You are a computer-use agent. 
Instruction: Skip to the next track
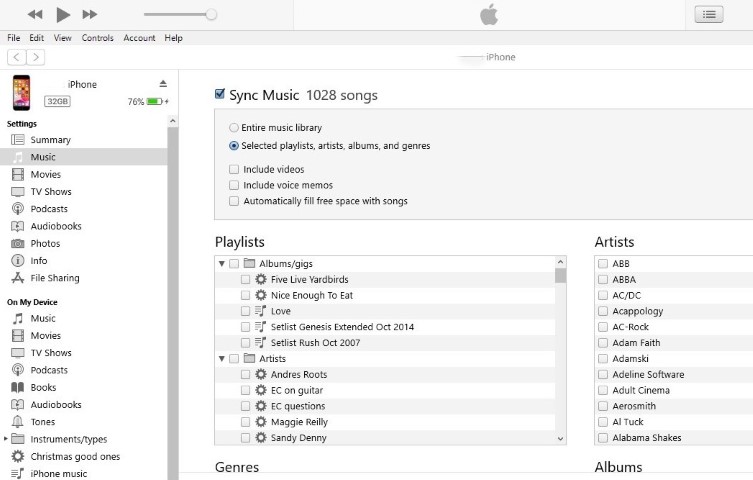click(90, 14)
